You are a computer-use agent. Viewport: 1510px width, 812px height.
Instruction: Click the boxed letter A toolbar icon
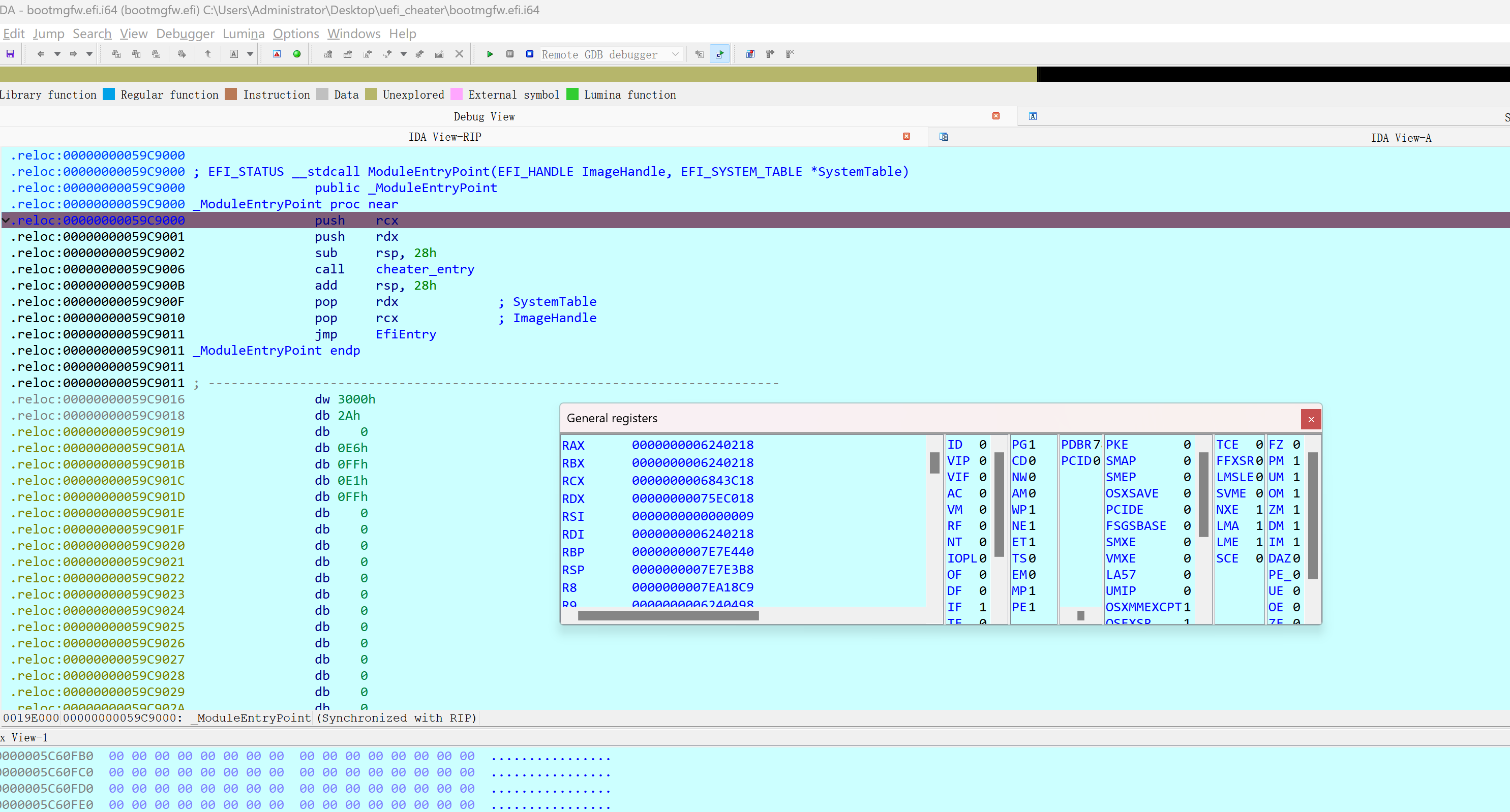click(x=234, y=54)
